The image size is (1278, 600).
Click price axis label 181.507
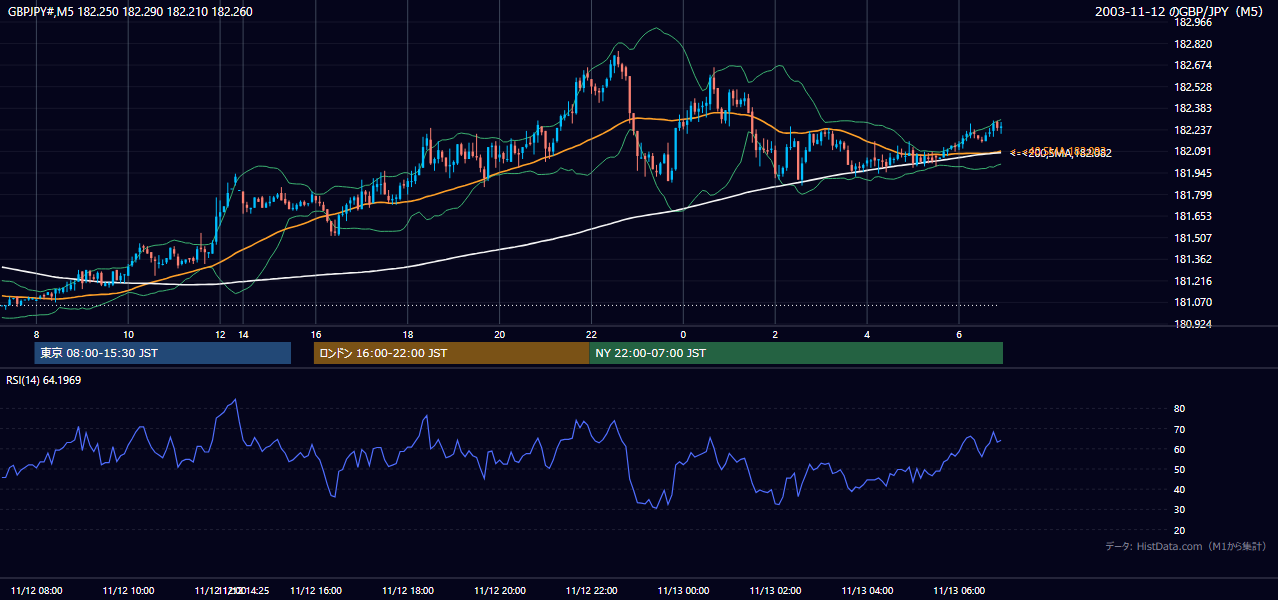pos(1193,238)
